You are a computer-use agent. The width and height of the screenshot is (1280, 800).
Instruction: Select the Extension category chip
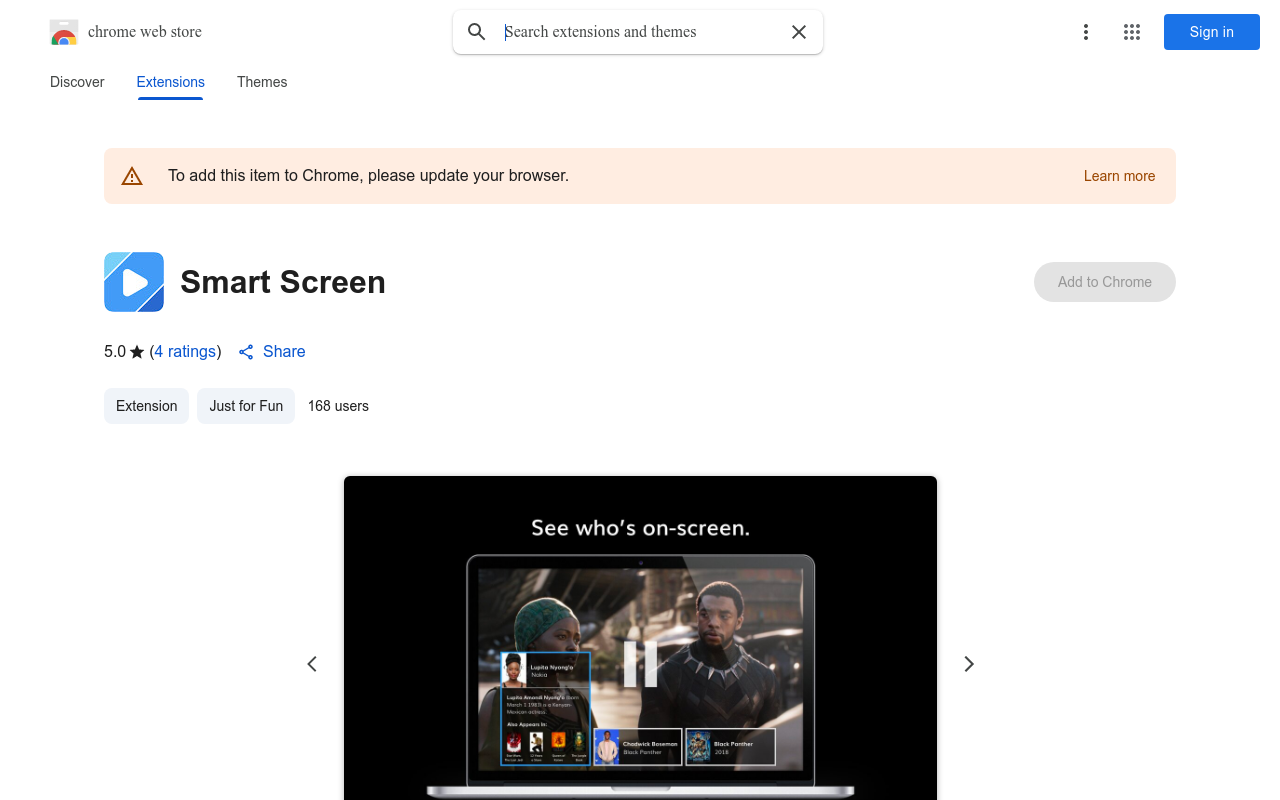click(146, 406)
